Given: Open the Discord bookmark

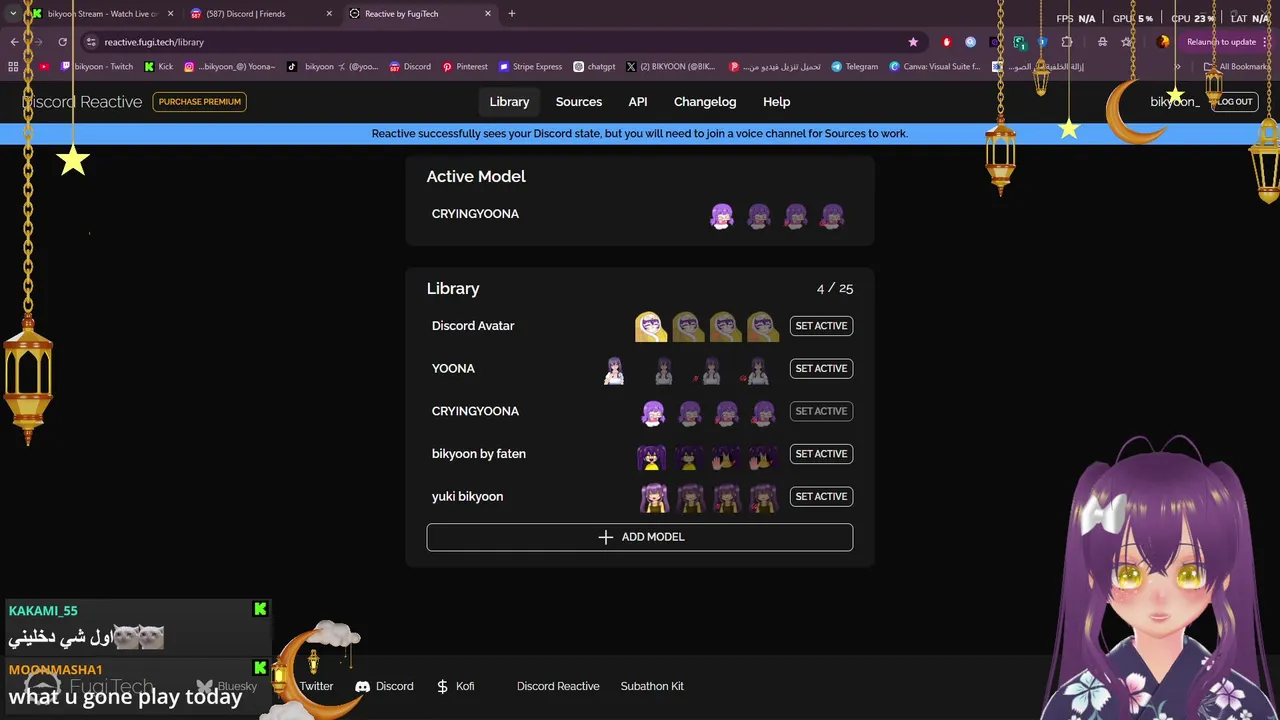Looking at the screenshot, I should click(410, 67).
